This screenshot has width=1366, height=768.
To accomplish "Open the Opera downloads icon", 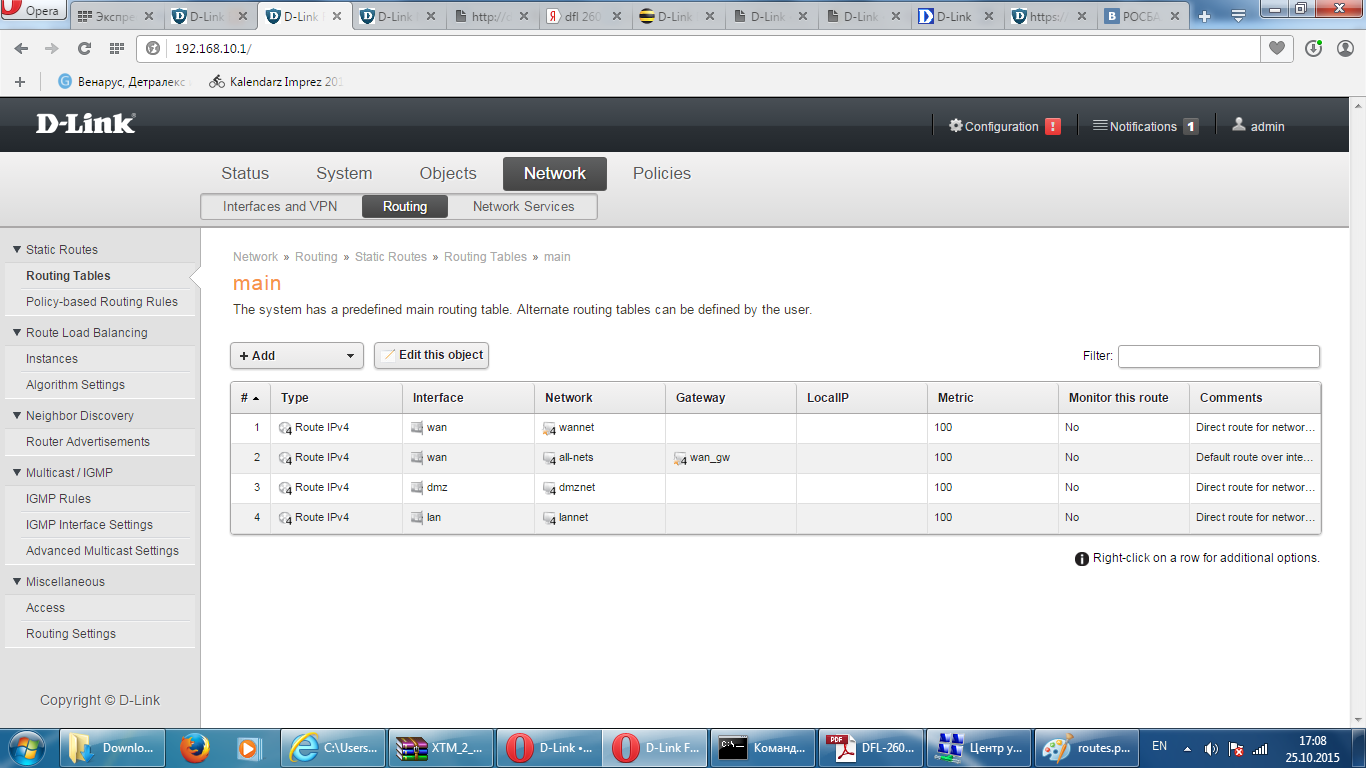I will coord(1315,48).
